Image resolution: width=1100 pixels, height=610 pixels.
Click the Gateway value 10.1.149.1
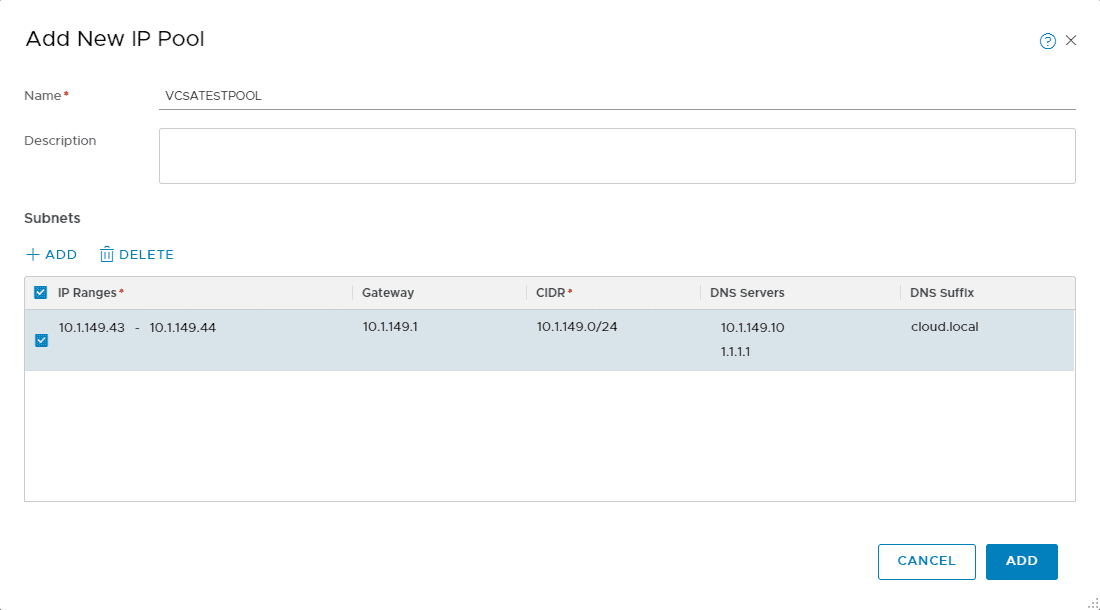coord(390,327)
